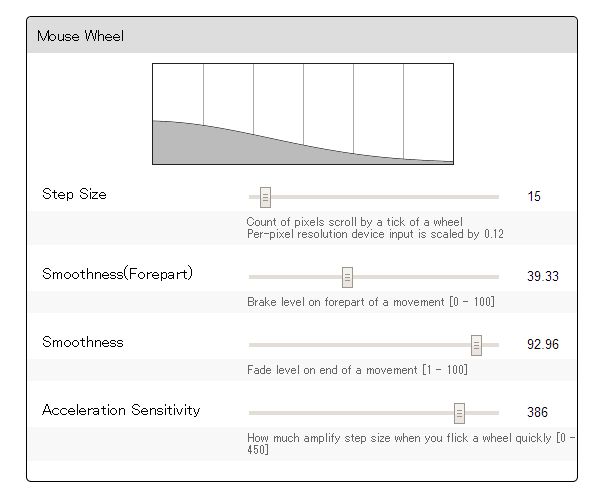
Task: Select the Smoothness slider handle near 92.96
Action: tap(477, 345)
